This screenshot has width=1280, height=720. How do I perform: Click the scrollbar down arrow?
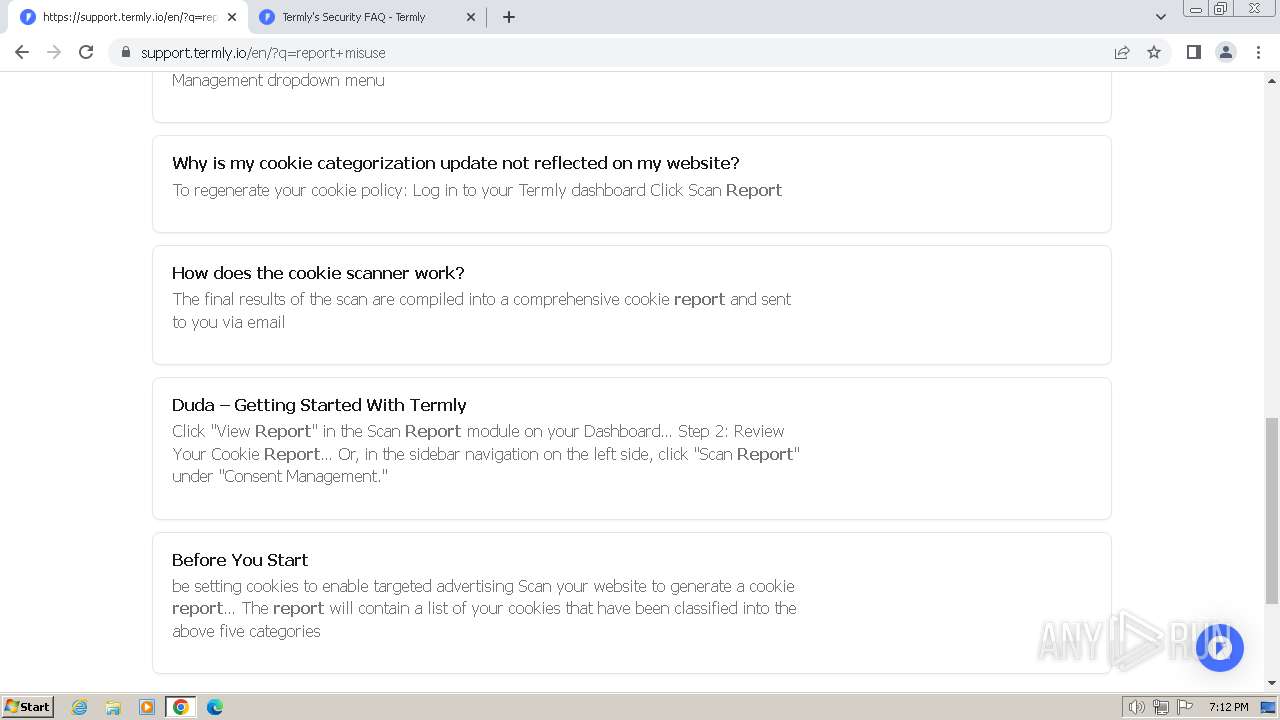coord(1272,683)
